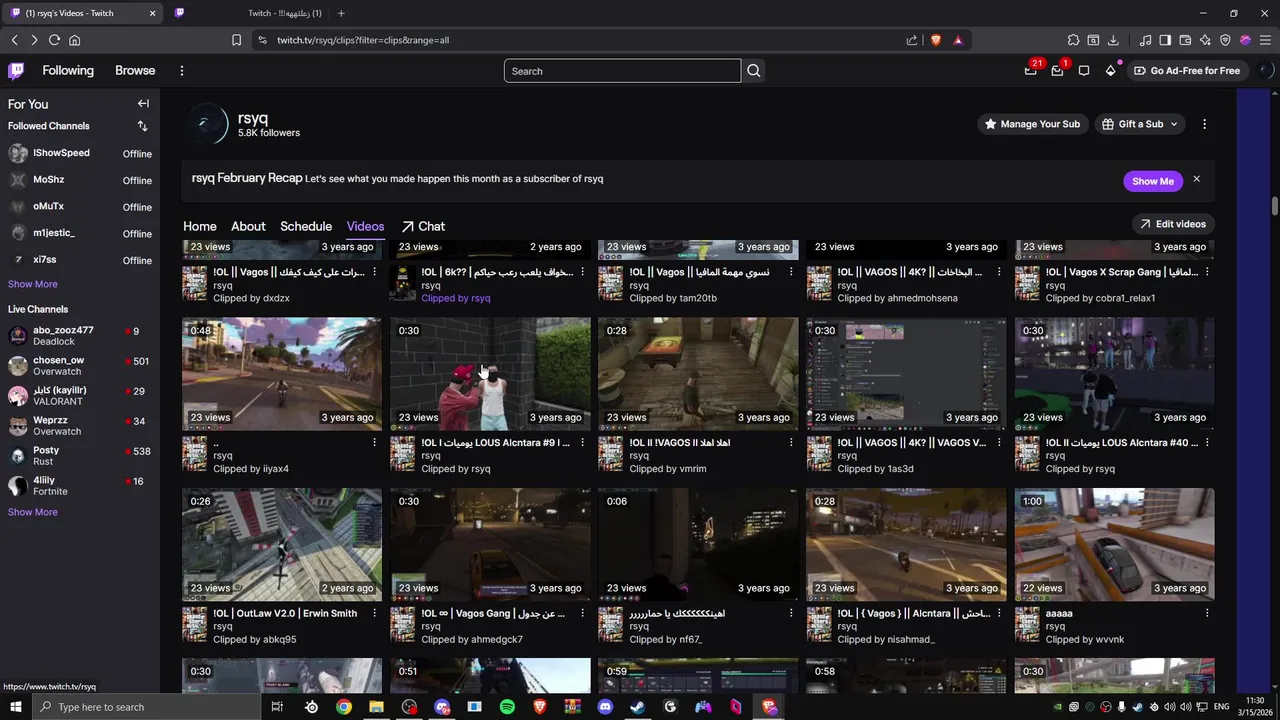Go to Browse in top navigation
1280x720 pixels.
135,71
